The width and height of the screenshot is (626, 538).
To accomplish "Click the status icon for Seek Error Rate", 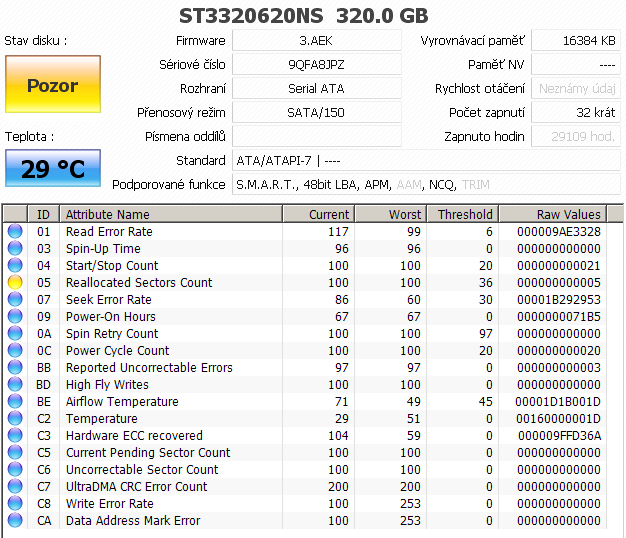I will tap(15, 299).
